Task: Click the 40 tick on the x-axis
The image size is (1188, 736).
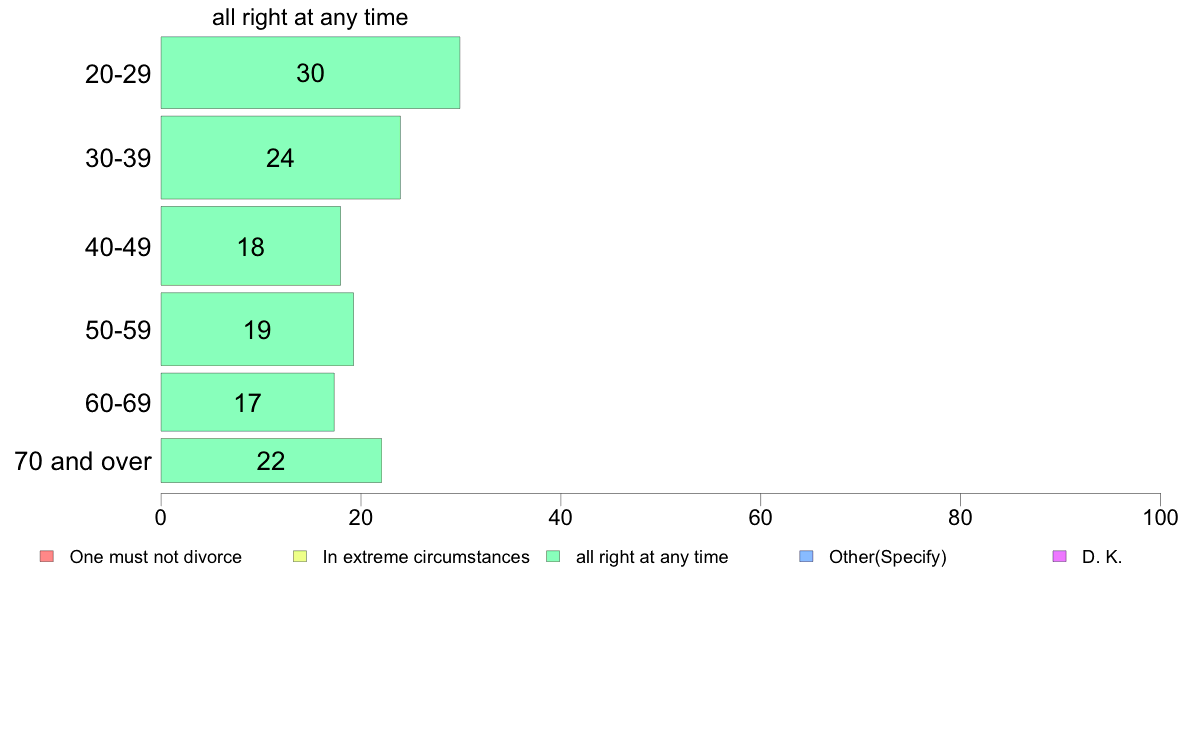Action: 561,518
